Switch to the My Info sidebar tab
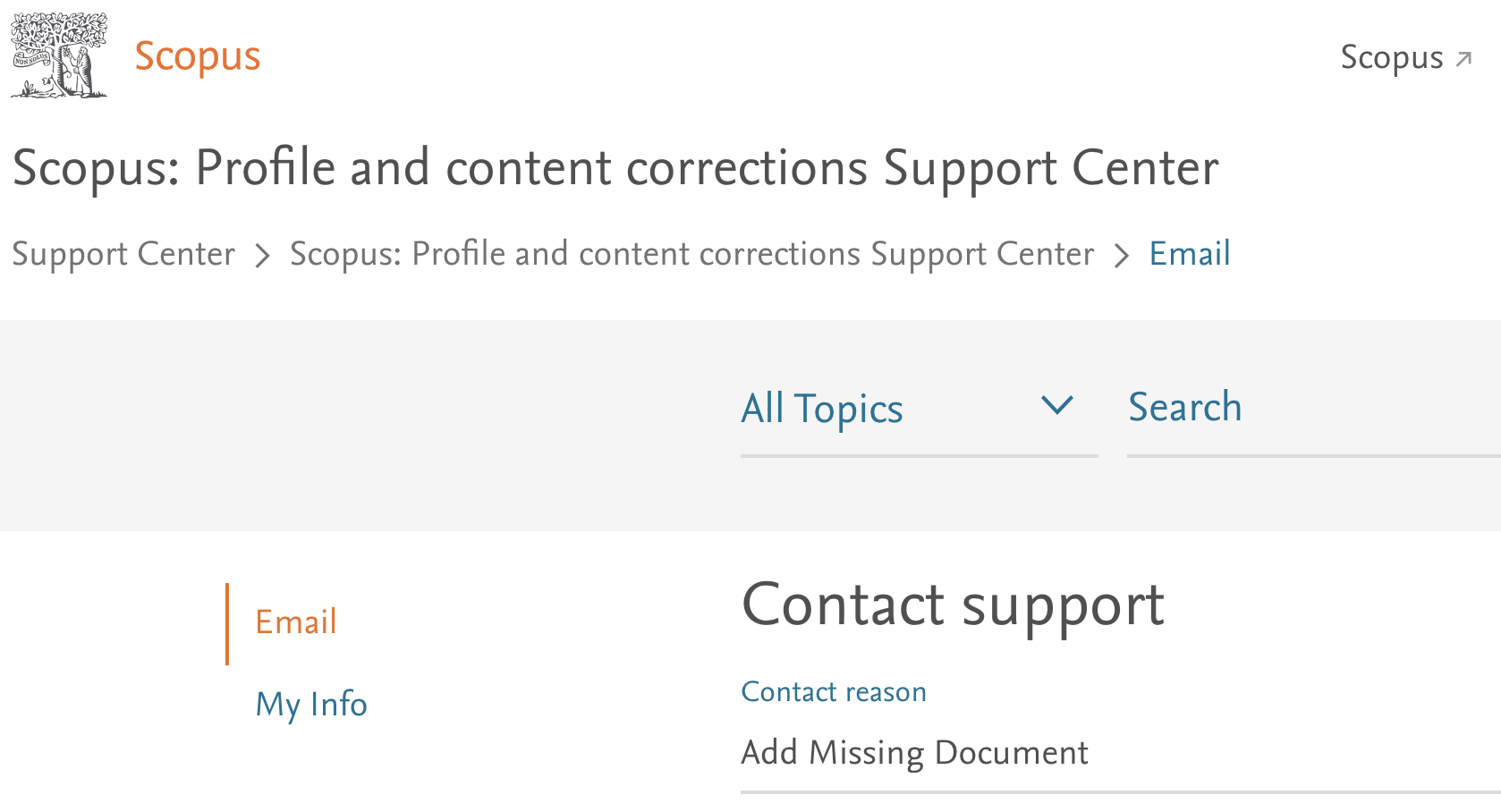Viewport: 1501px width, 812px height. click(311, 705)
